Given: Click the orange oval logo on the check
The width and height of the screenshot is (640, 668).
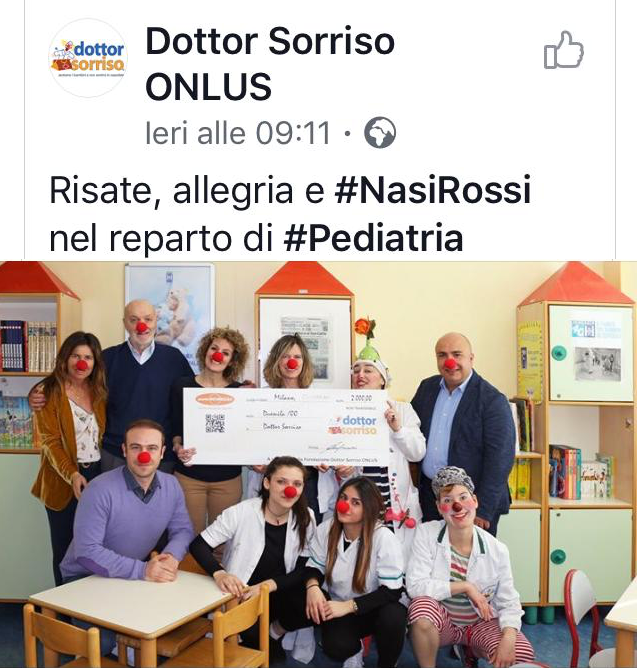Looking at the screenshot, I should point(215,399).
